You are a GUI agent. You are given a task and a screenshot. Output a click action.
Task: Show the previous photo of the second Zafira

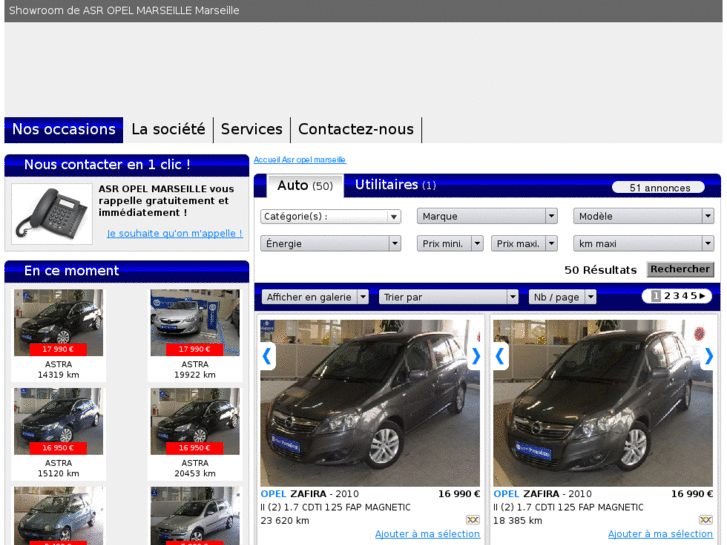pyautogui.click(x=500, y=355)
